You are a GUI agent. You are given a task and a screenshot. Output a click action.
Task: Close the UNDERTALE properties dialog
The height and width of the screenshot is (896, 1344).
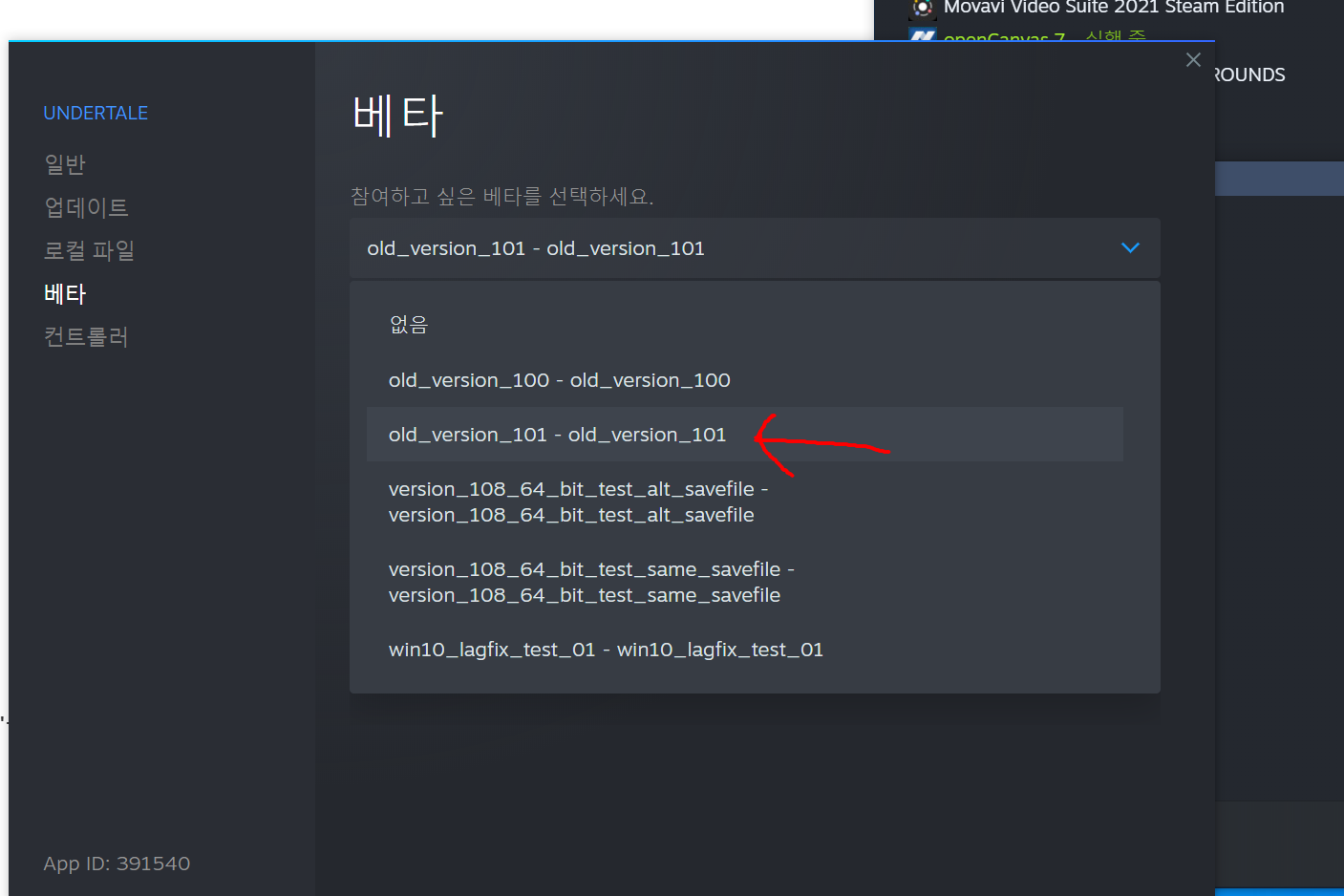point(1193,60)
